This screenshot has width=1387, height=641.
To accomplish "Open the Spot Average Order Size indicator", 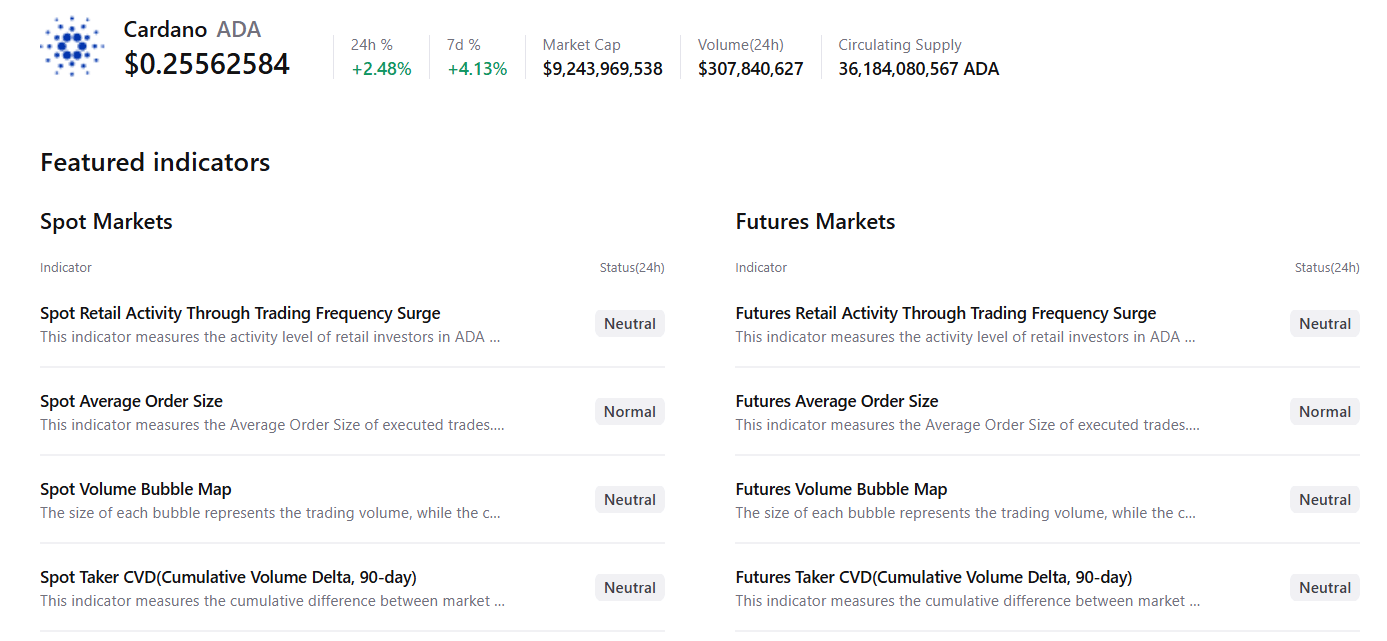I will (131, 401).
